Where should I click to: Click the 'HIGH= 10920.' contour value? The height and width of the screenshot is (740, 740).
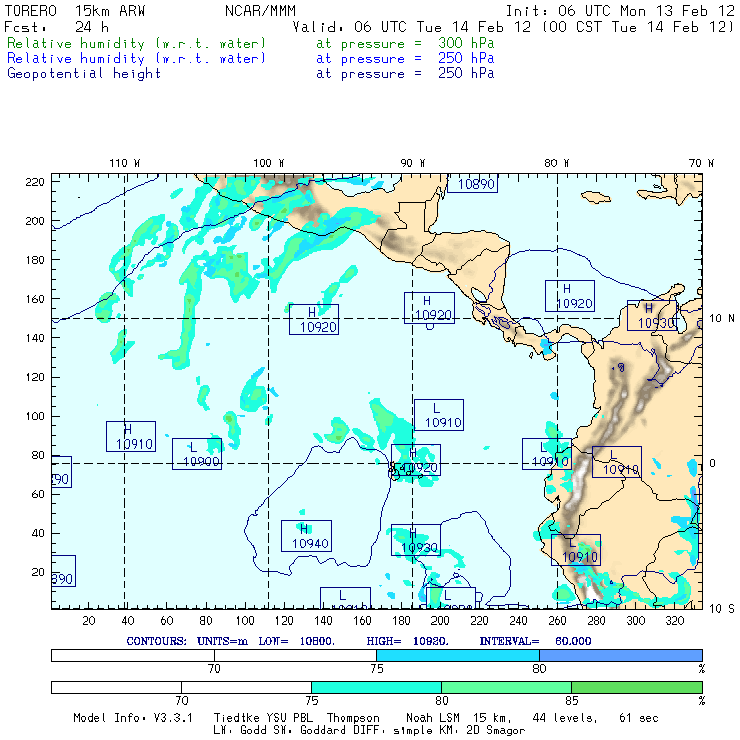[x=407, y=641]
